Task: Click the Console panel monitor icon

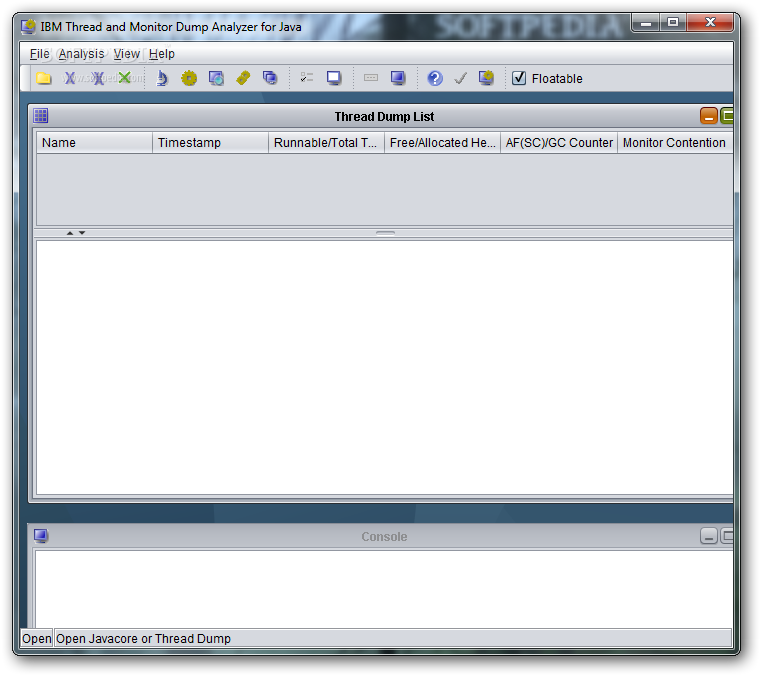Action: (41, 536)
